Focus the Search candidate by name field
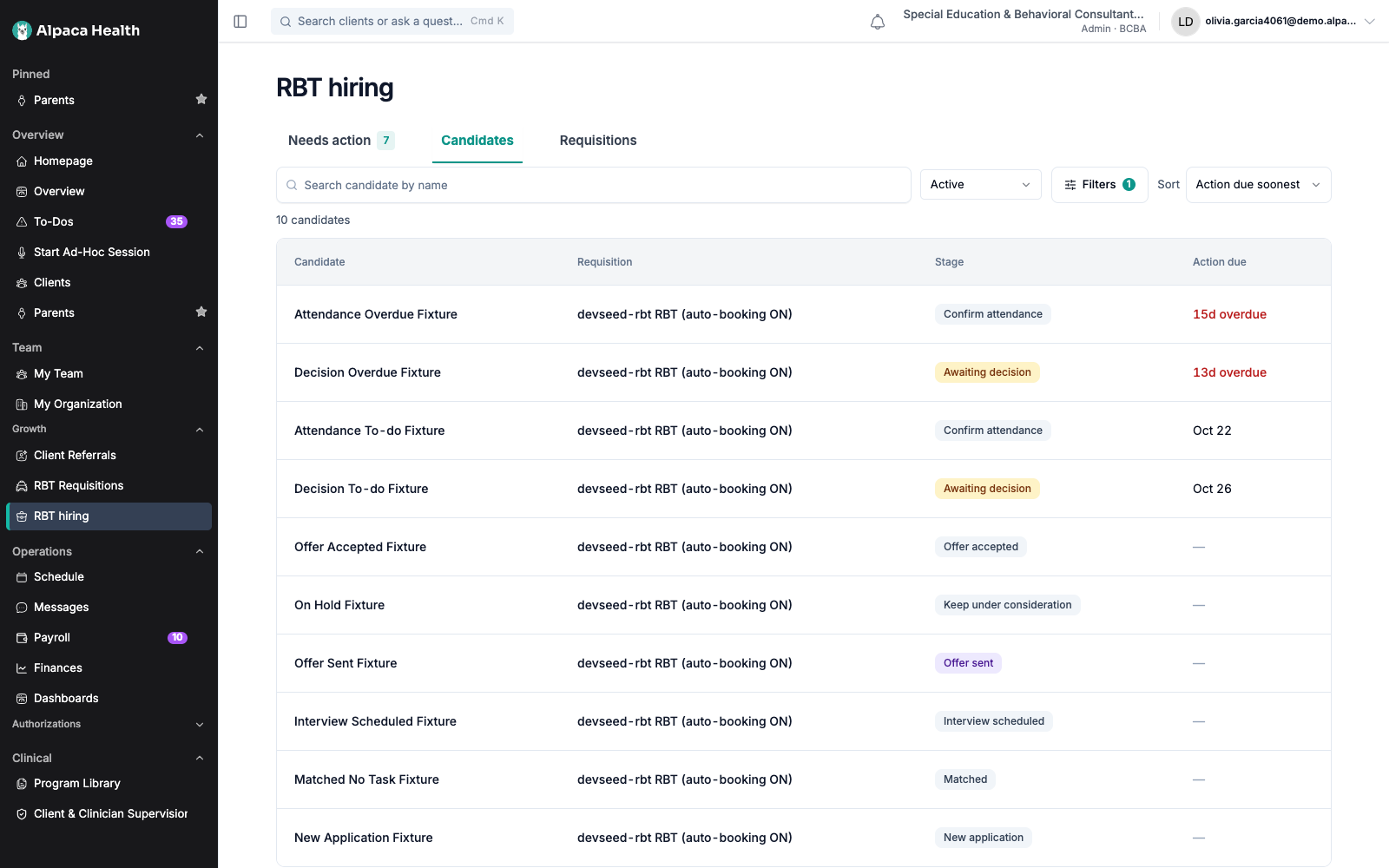The image size is (1389, 868). click(593, 185)
